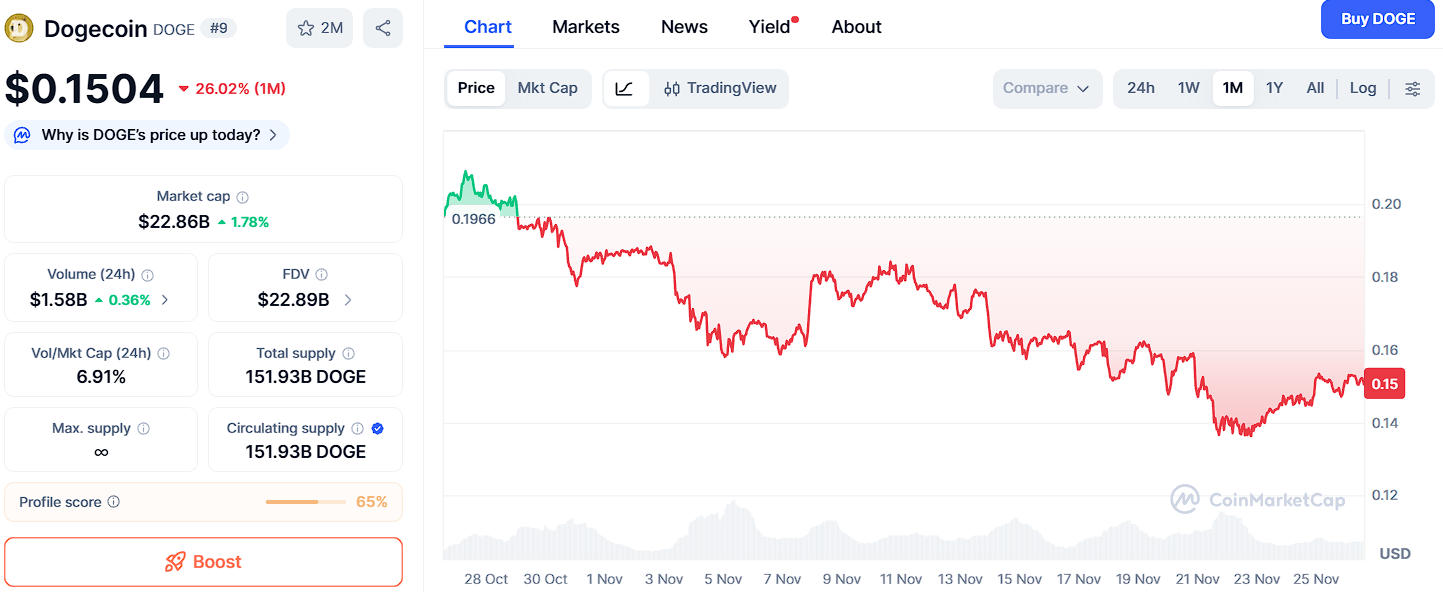This screenshot has height=592, width=1443.
Task: Open the Markets tab
Action: pyautogui.click(x=585, y=27)
